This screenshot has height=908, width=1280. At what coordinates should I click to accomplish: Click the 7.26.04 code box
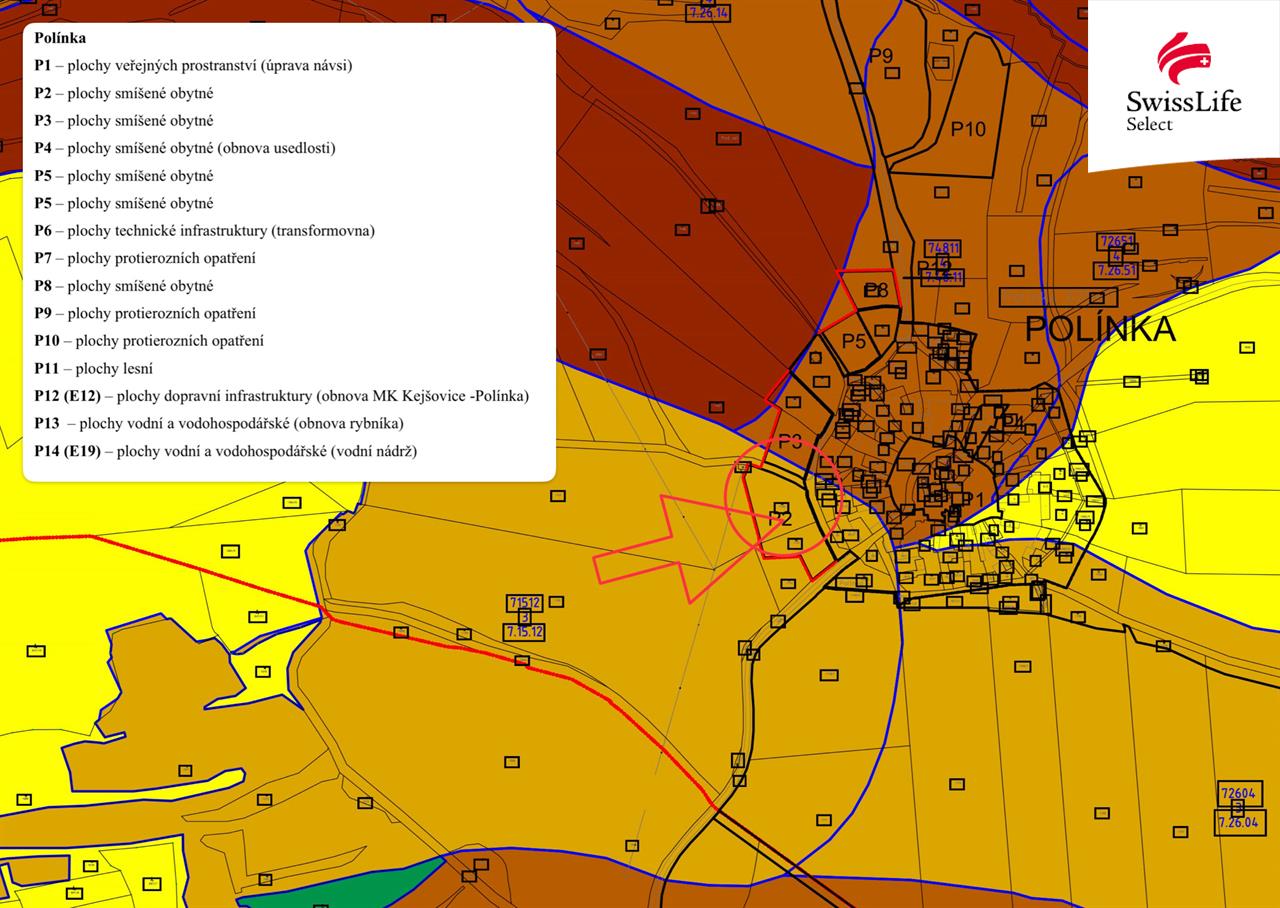1238,822
